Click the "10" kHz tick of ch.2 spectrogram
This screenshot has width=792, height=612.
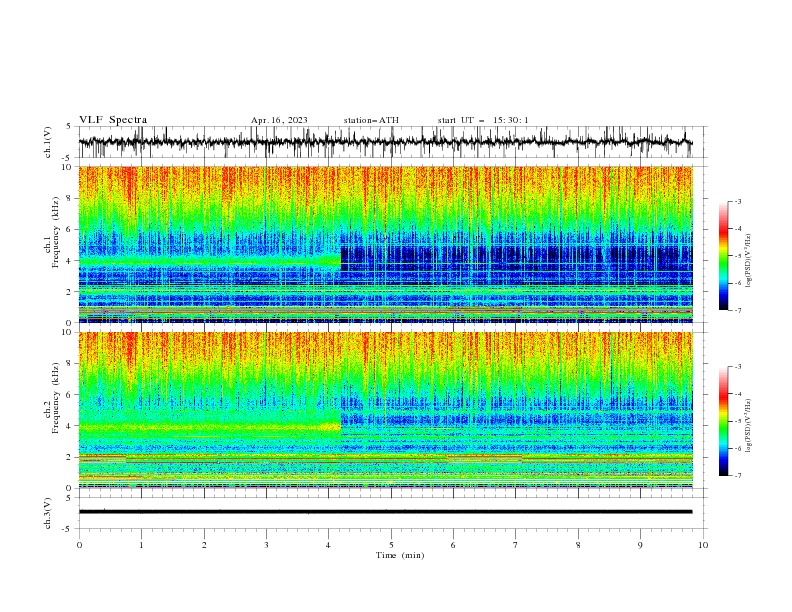[x=69, y=332]
